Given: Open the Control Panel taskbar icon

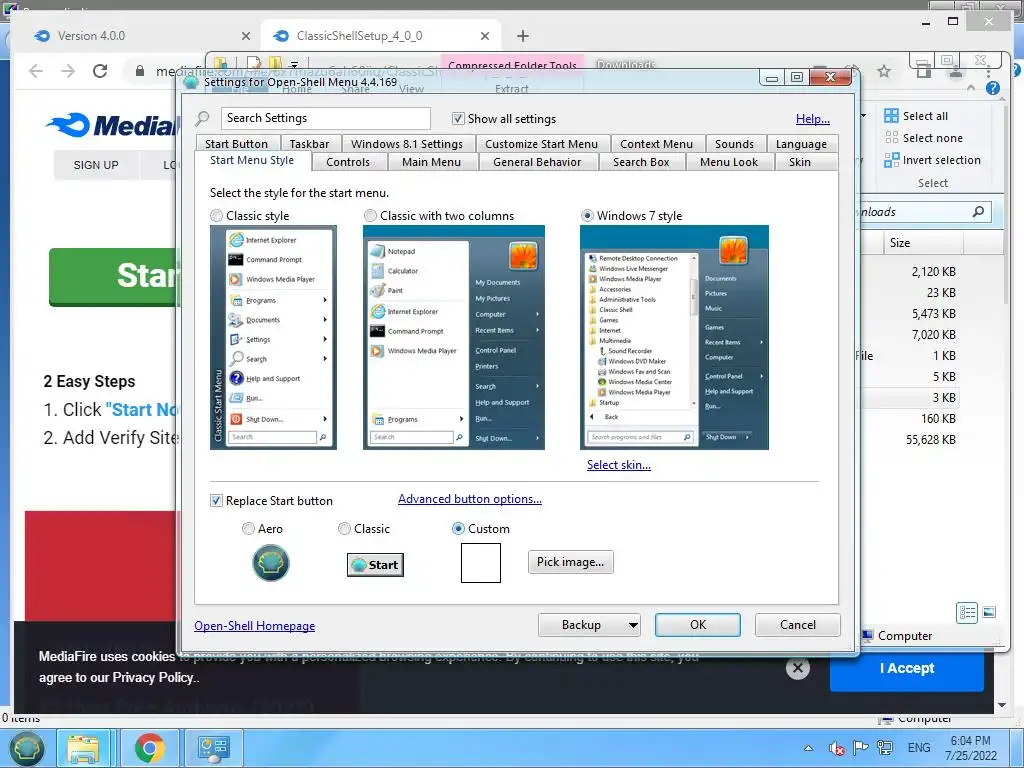Looking at the screenshot, I should pos(213,748).
